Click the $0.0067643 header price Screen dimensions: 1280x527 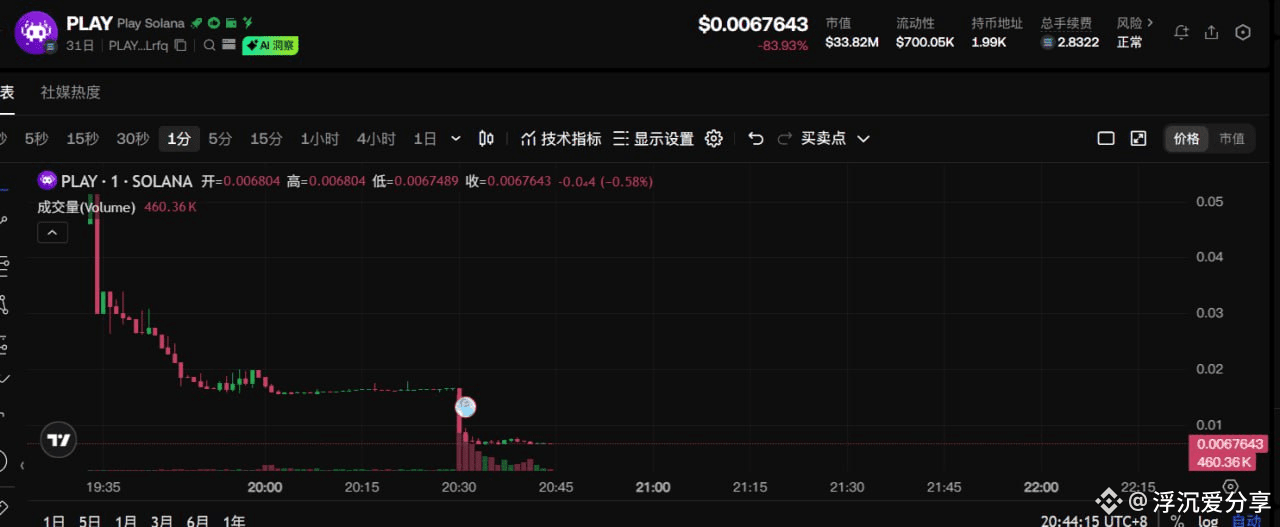(x=752, y=24)
